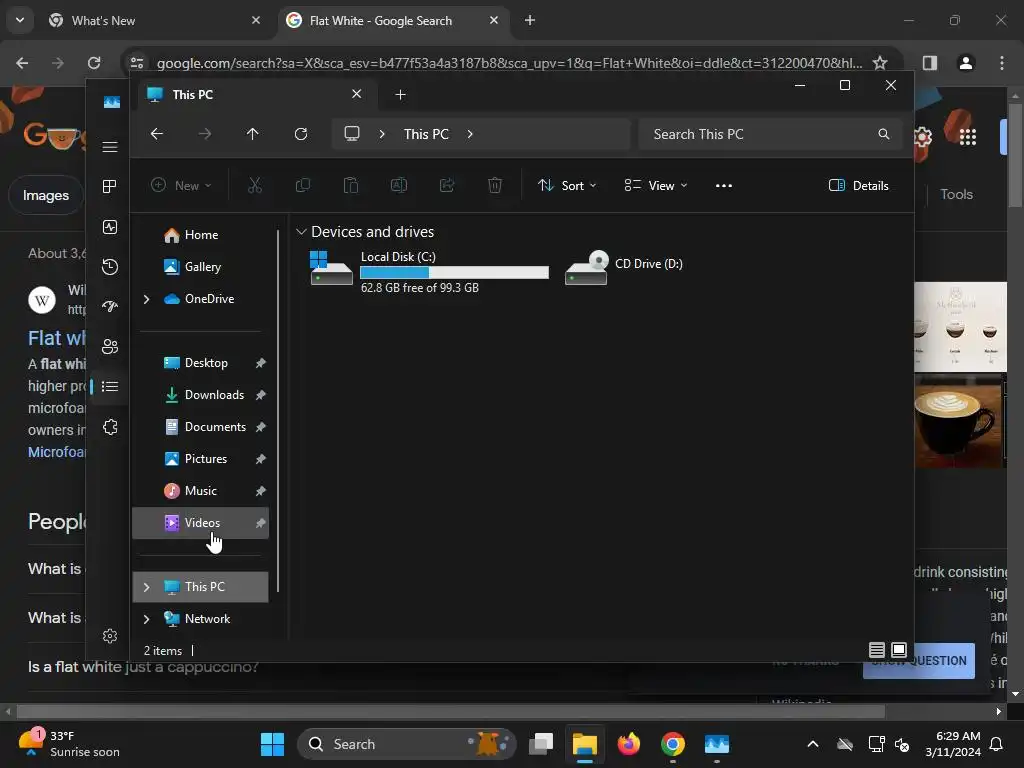The height and width of the screenshot is (768, 1024).
Task: Click chevron before This PC in address bar
Action: (382, 134)
